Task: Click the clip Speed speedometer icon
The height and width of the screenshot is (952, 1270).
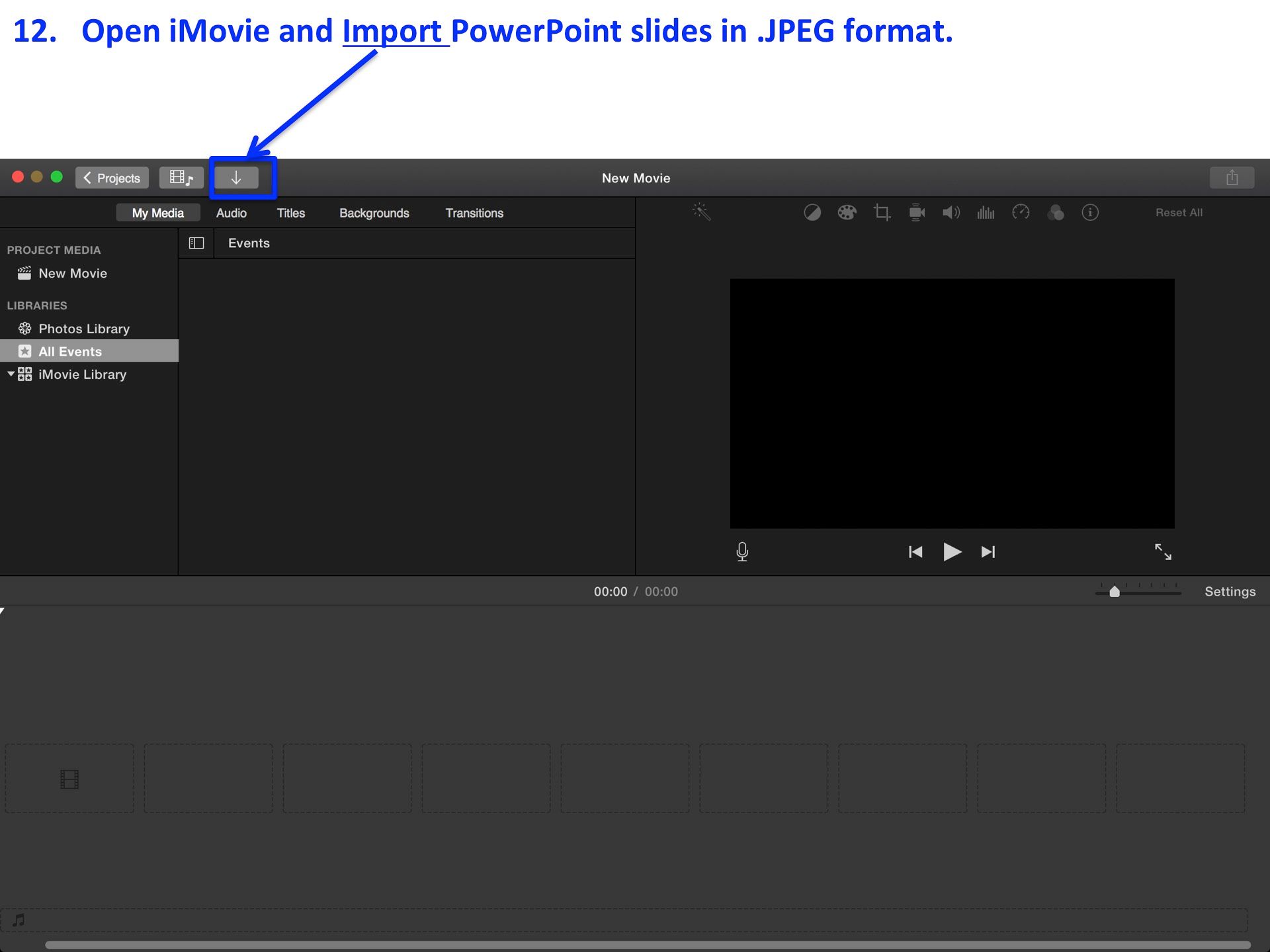Action: point(1021,212)
